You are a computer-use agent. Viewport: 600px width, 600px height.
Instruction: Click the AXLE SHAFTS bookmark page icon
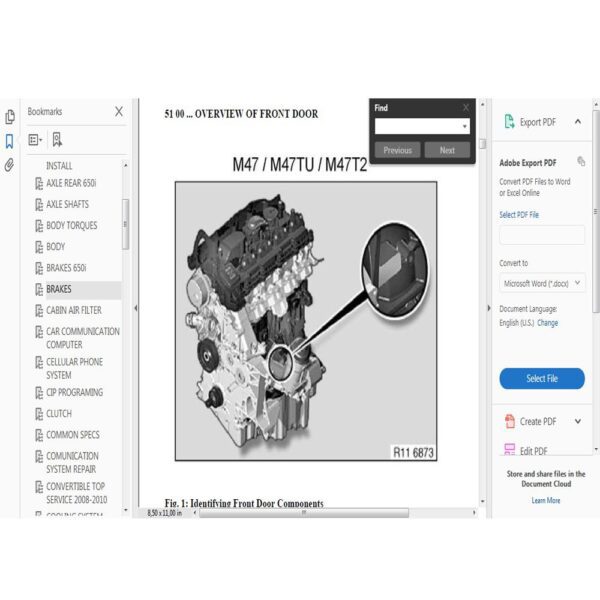39,205
